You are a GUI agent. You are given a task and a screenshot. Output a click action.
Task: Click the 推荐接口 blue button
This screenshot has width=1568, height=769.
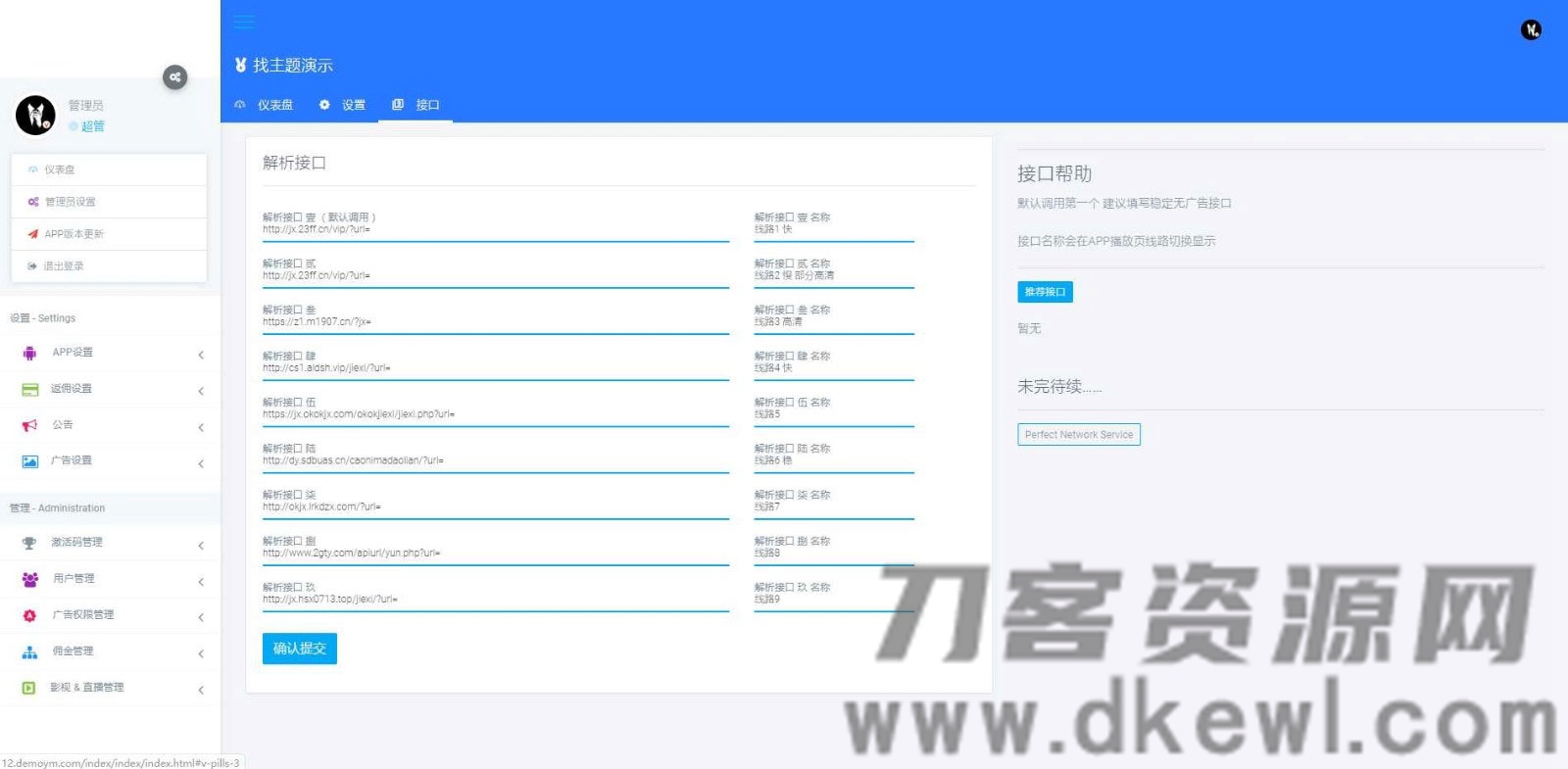(1045, 292)
